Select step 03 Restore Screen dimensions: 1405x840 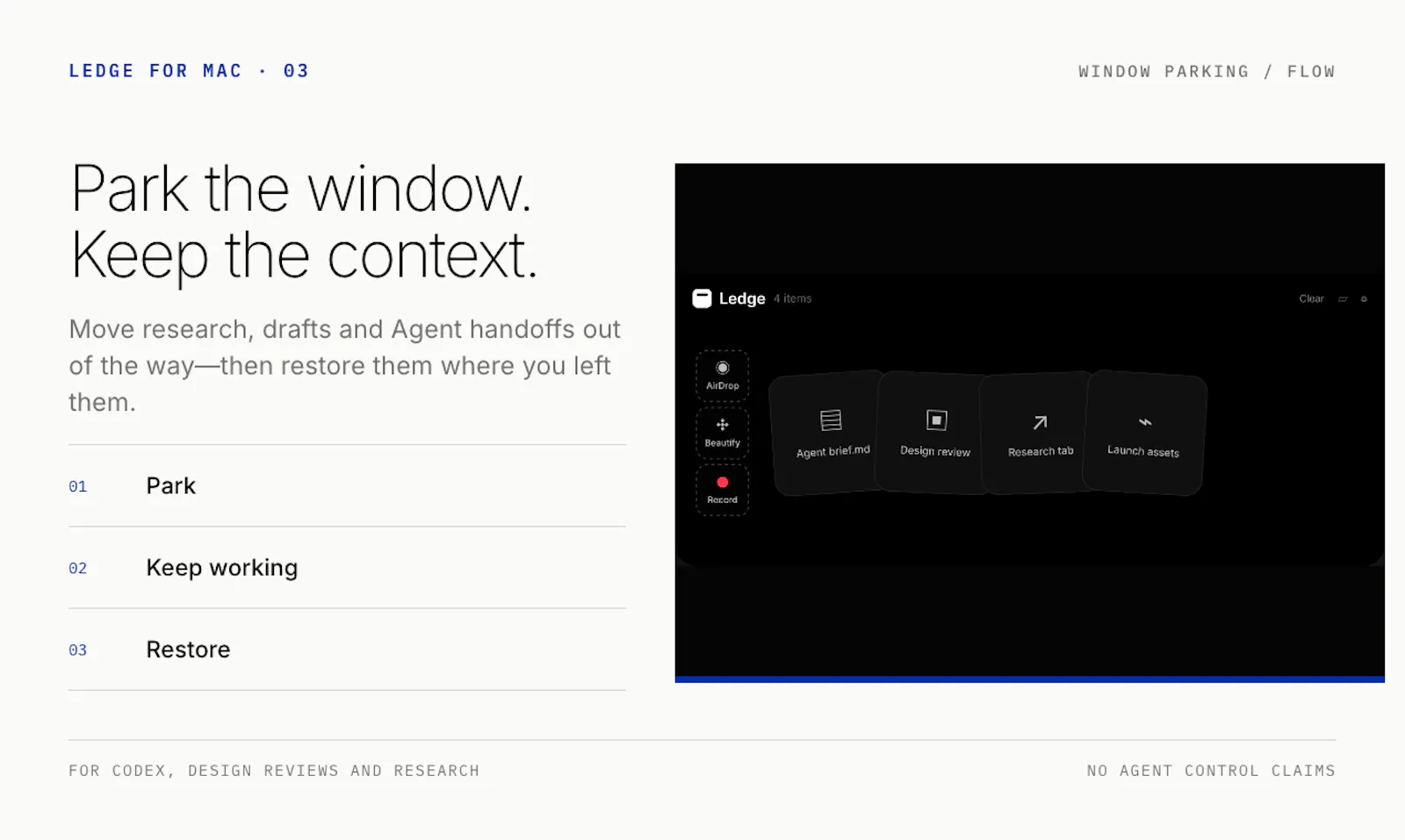[347, 650]
